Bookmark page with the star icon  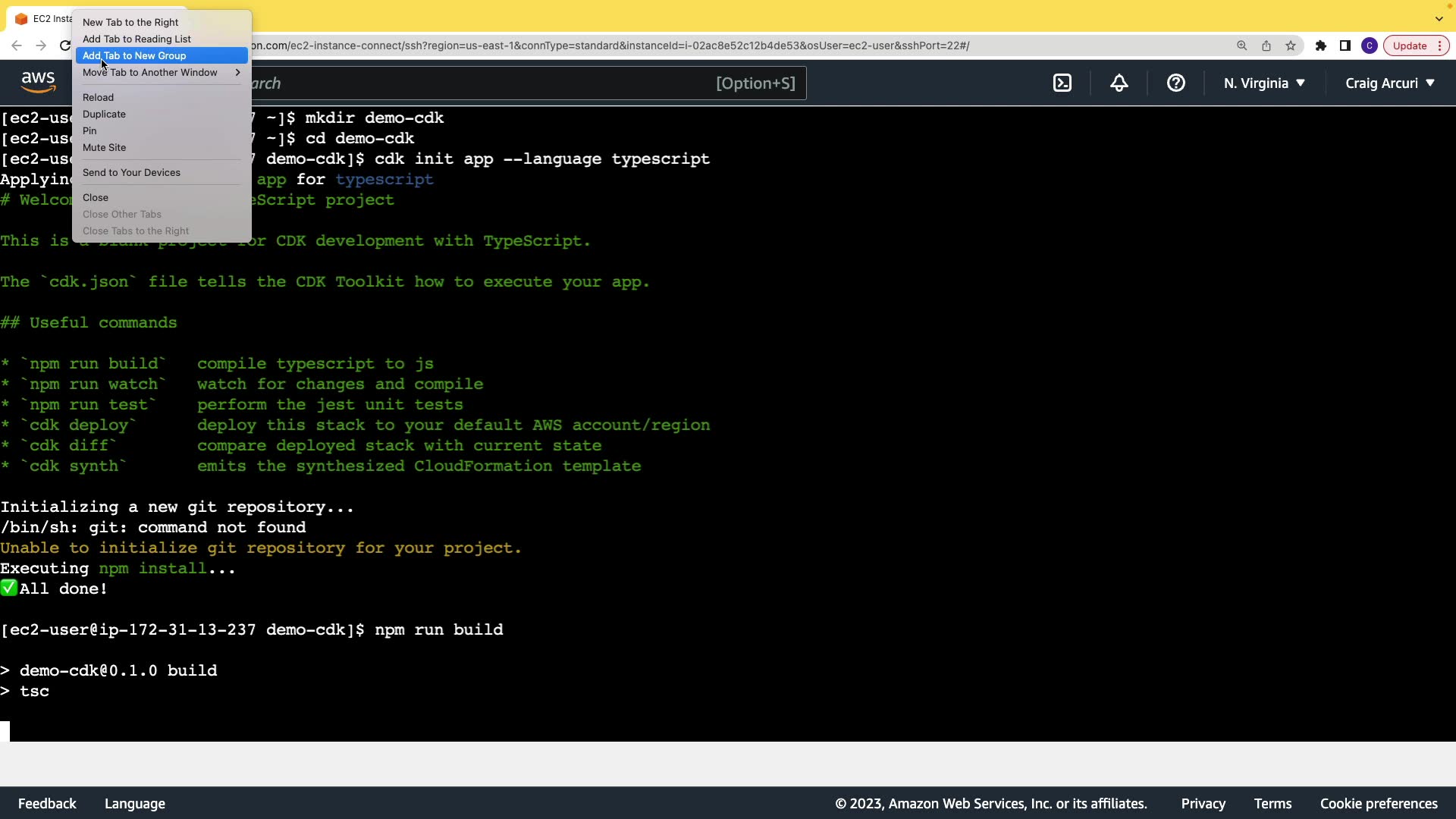pos(1291,45)
